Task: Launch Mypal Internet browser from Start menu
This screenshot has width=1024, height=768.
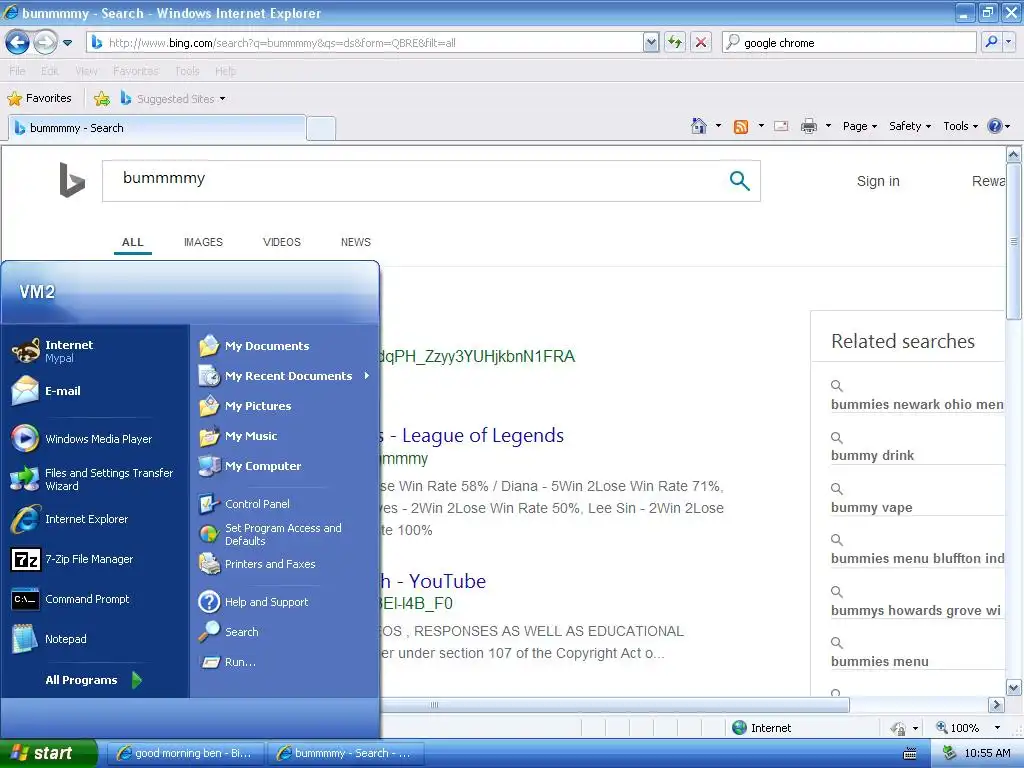Action: coord(95,351)
